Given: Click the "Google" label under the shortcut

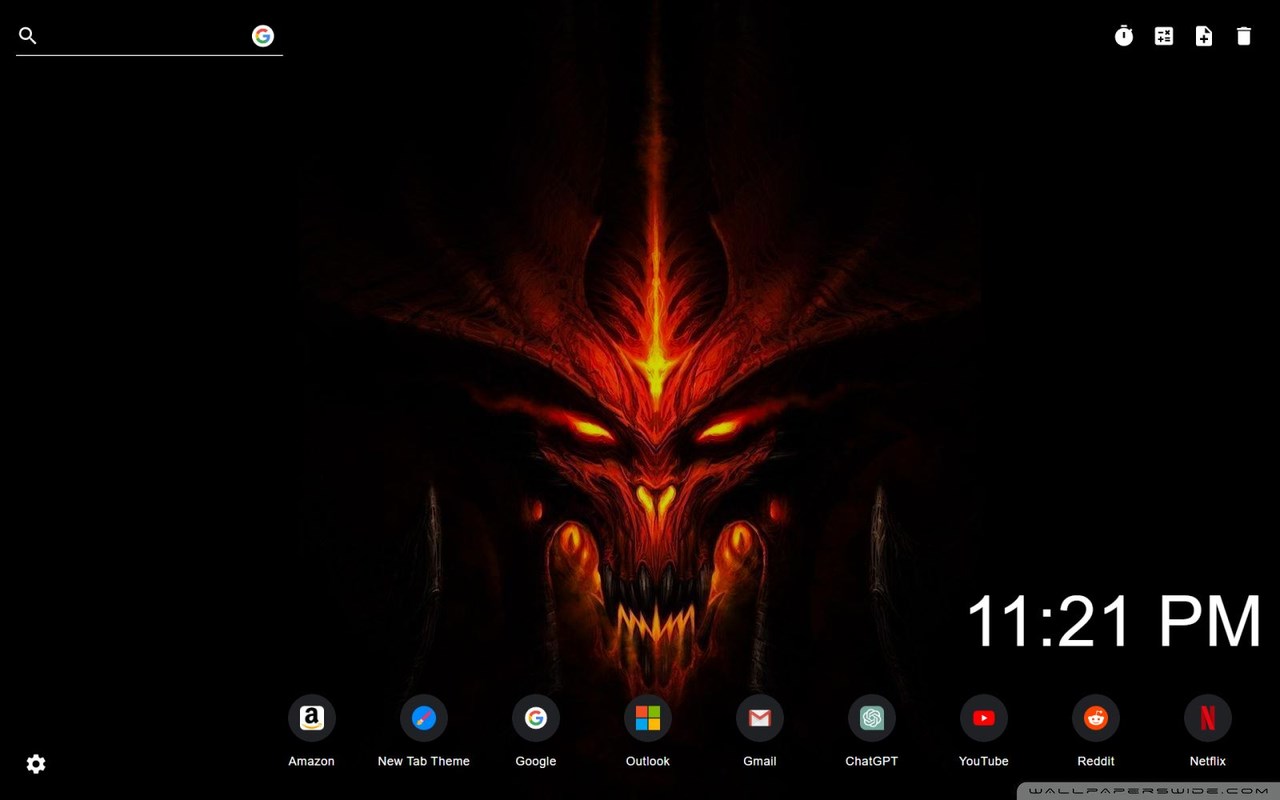Looking at the screenshot, I should (x=536, y=761).
